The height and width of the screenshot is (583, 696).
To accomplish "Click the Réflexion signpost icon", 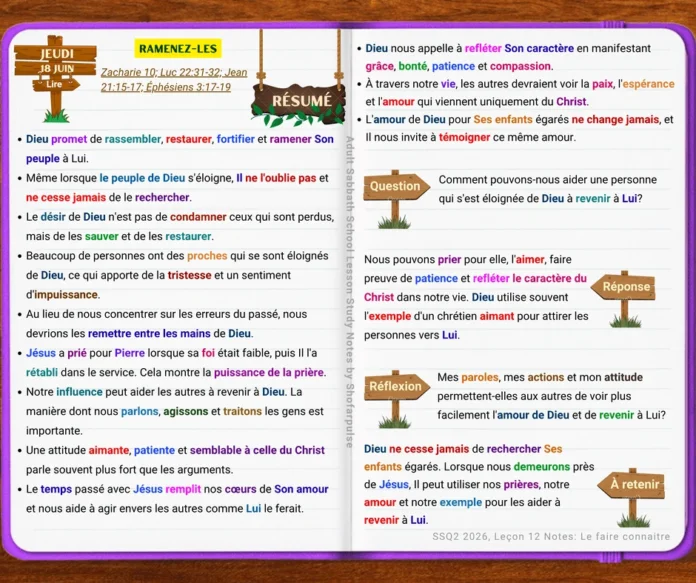I will coord(396,398).
